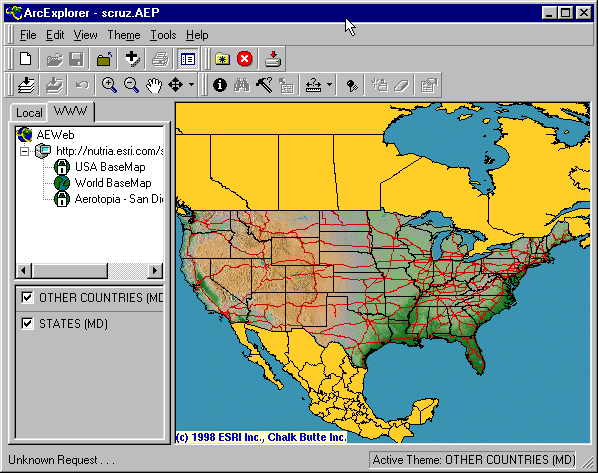Toggle the legend view toolbar button

coord(188,59)
